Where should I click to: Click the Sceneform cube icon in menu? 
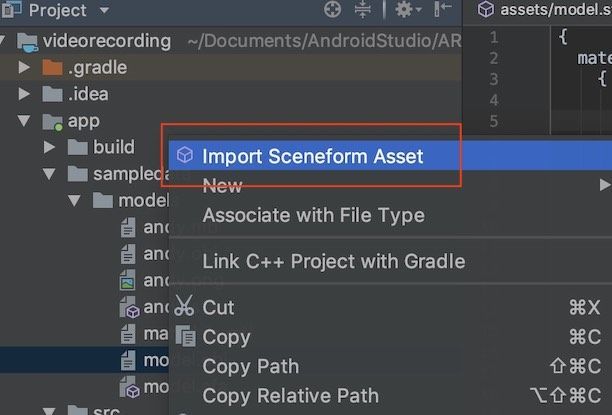point(184,156)
